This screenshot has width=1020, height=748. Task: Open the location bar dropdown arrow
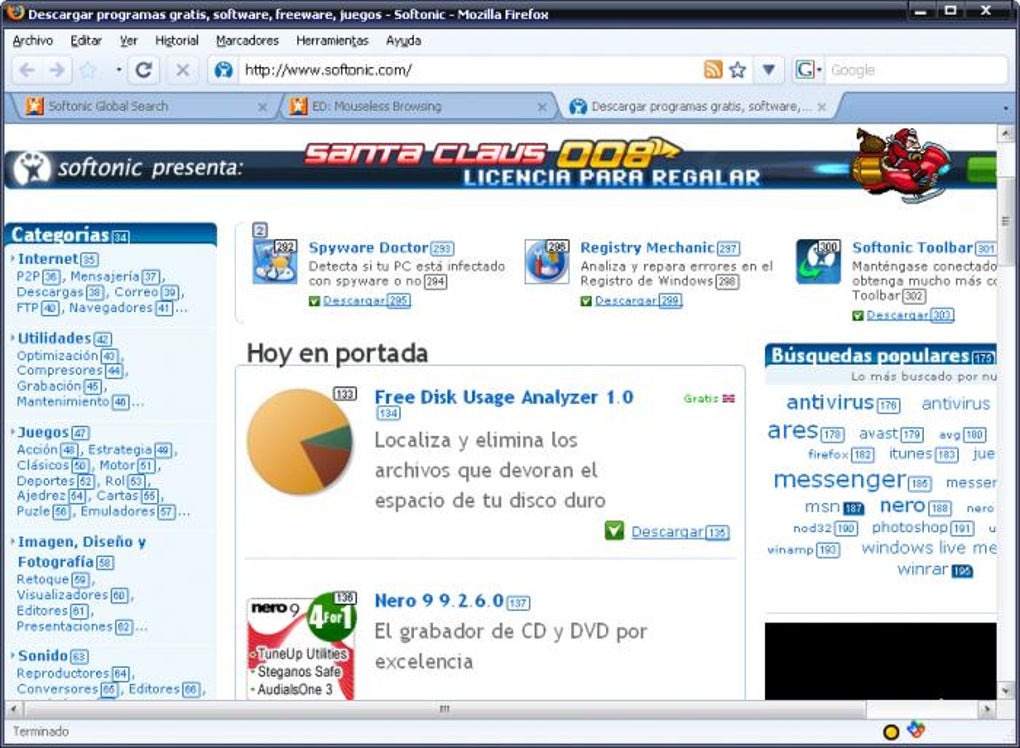pyautogui.click(x=768, y=71)
